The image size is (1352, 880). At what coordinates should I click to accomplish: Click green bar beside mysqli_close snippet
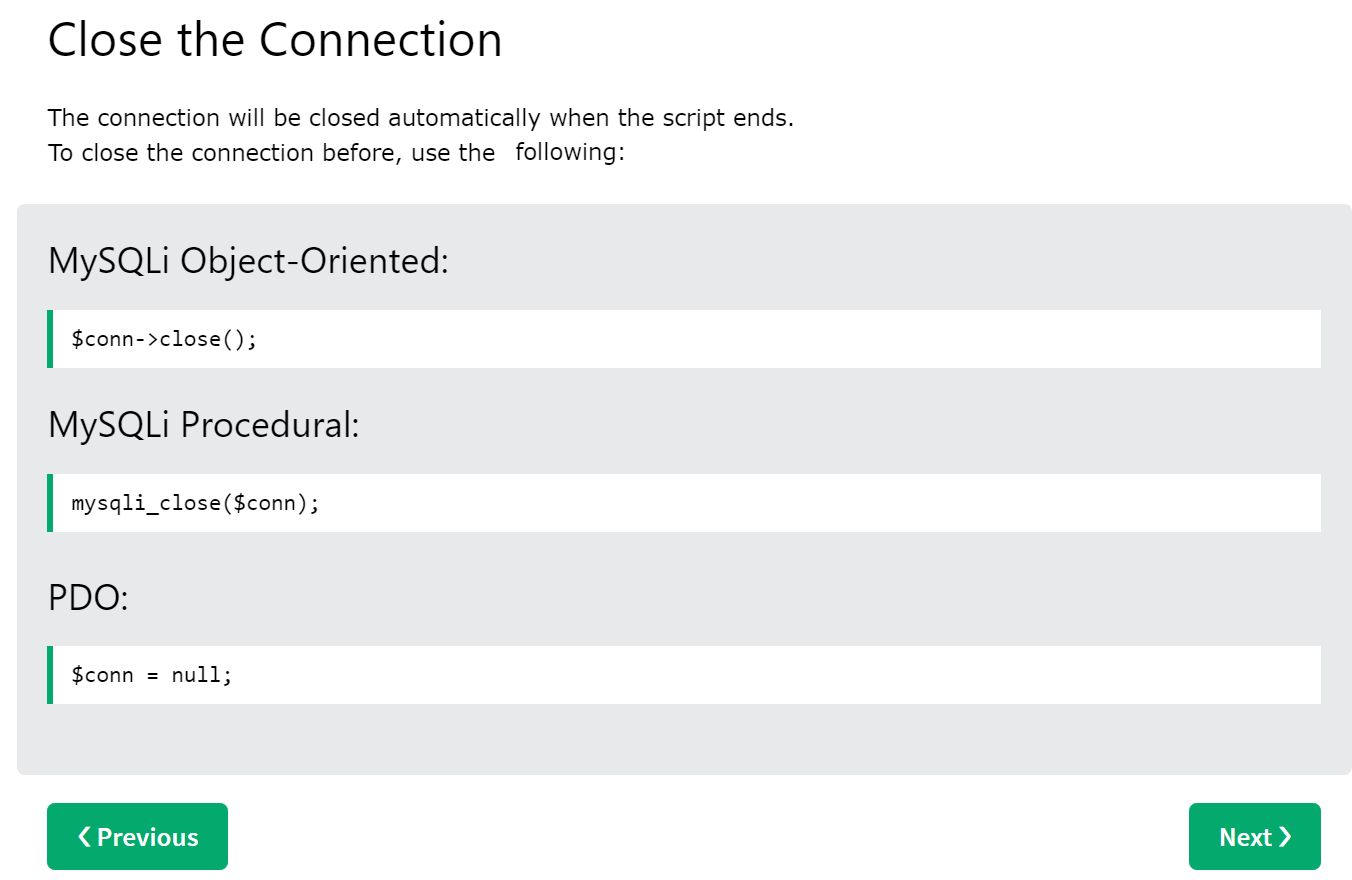50,503
